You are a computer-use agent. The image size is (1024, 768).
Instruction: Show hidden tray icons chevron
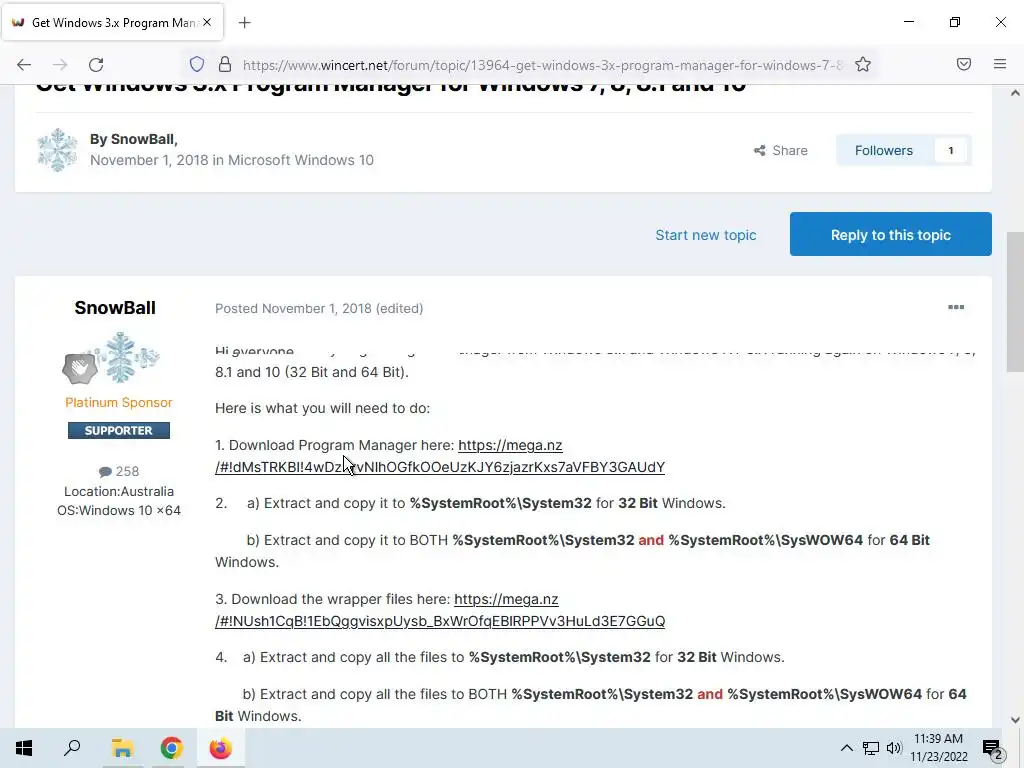click(846, 748)
